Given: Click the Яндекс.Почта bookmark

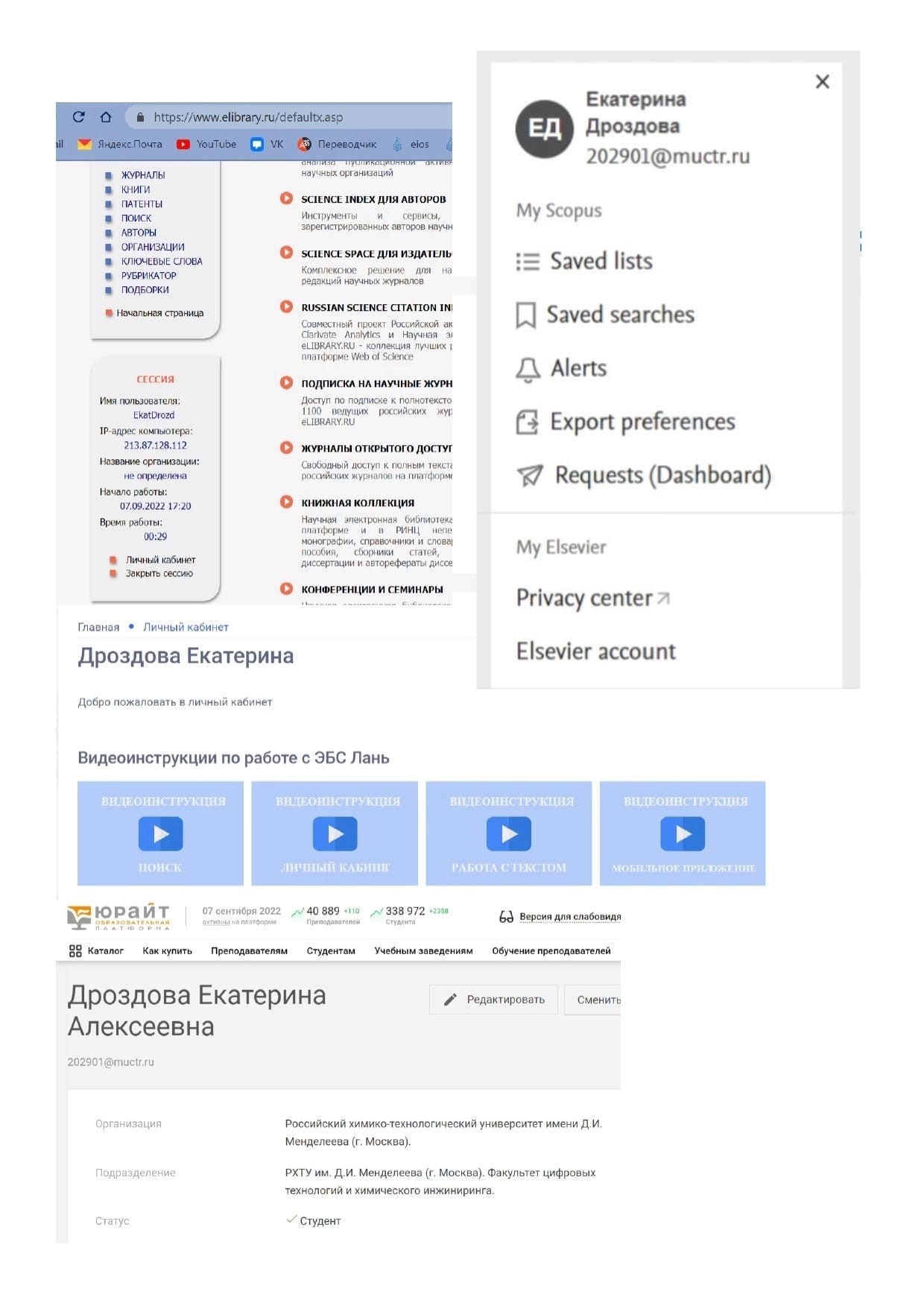Looking at the screenshot, I should tap(120, 145).
